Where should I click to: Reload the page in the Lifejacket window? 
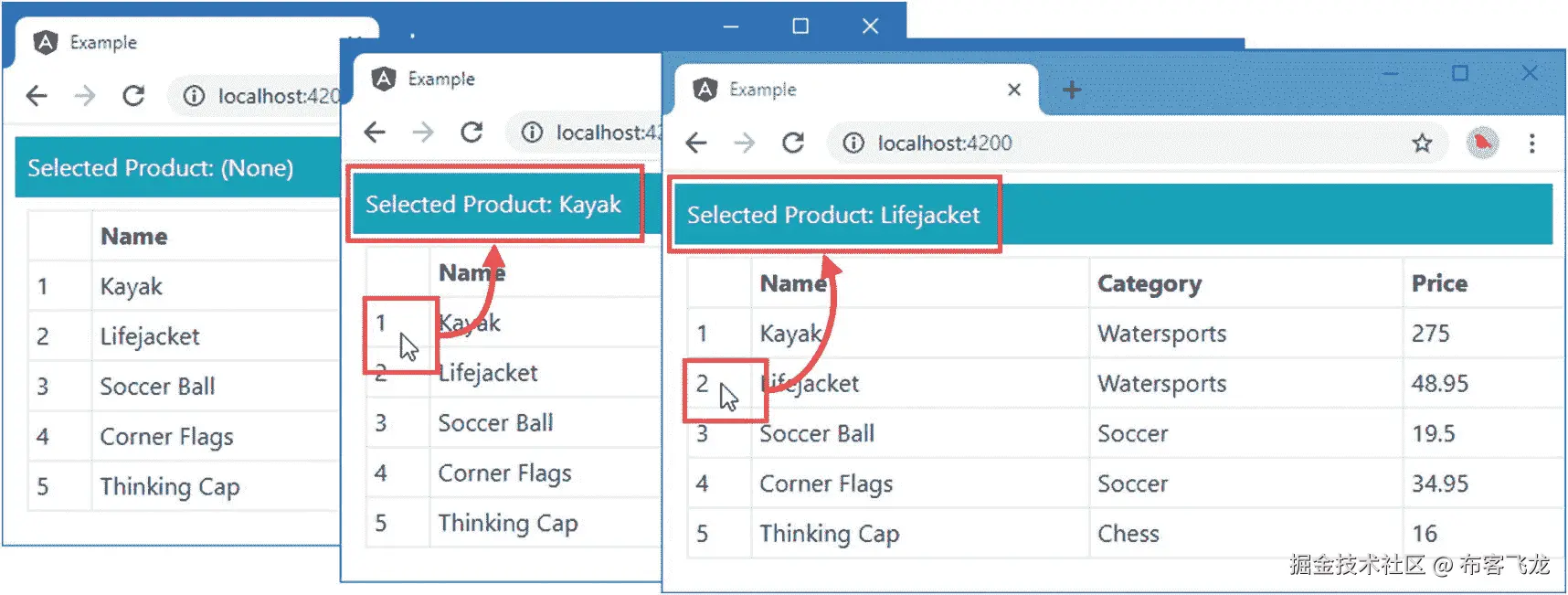pyautogui.click(x=793, y=143)
